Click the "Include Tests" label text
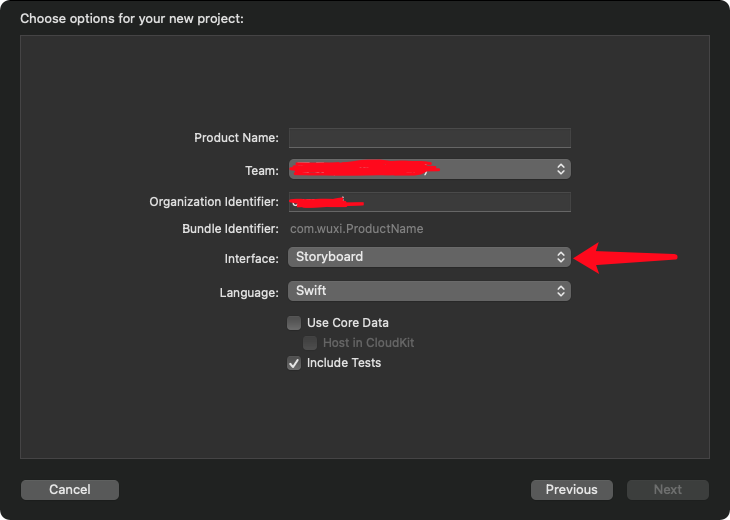 (344, 363)
